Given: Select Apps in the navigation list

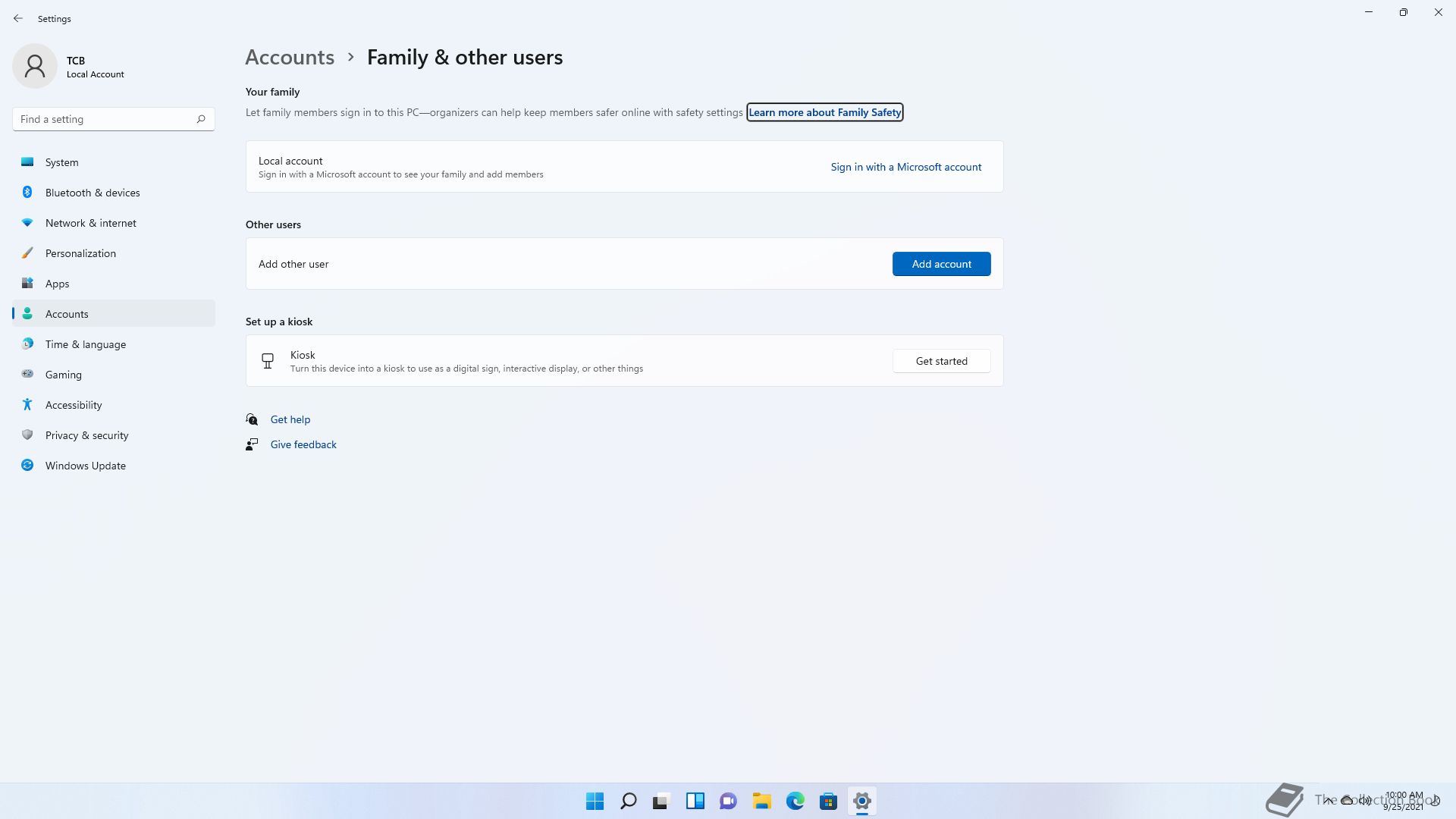Looking at the screenshot, I should pos(114,284).
